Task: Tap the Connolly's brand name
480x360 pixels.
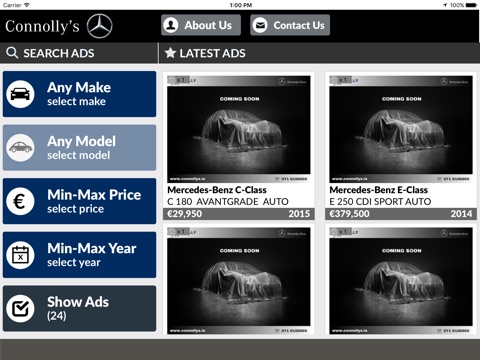Action: click(x=42, y=27)
